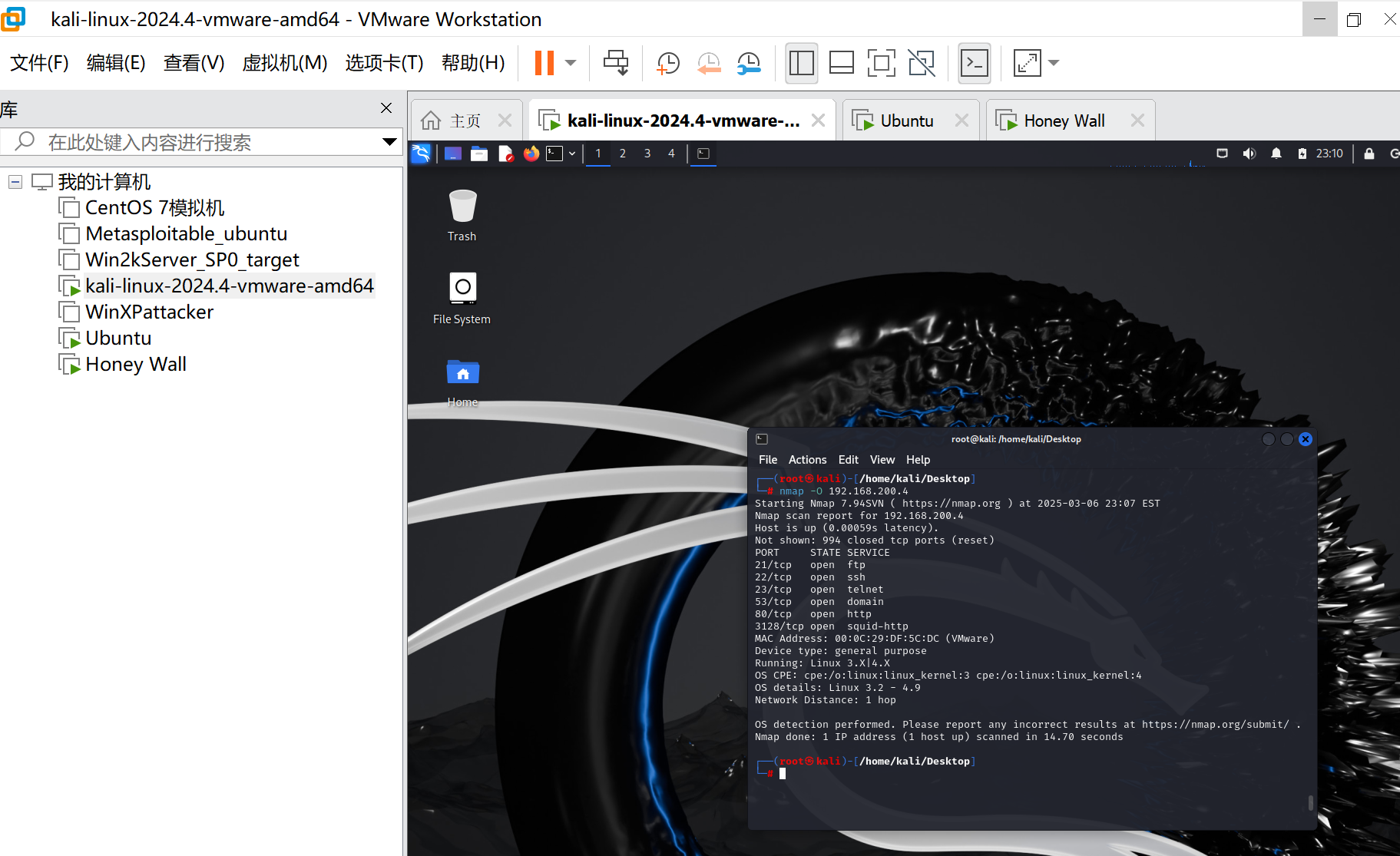
Task: Open the 帮助(H) menu
Action: 473,63
